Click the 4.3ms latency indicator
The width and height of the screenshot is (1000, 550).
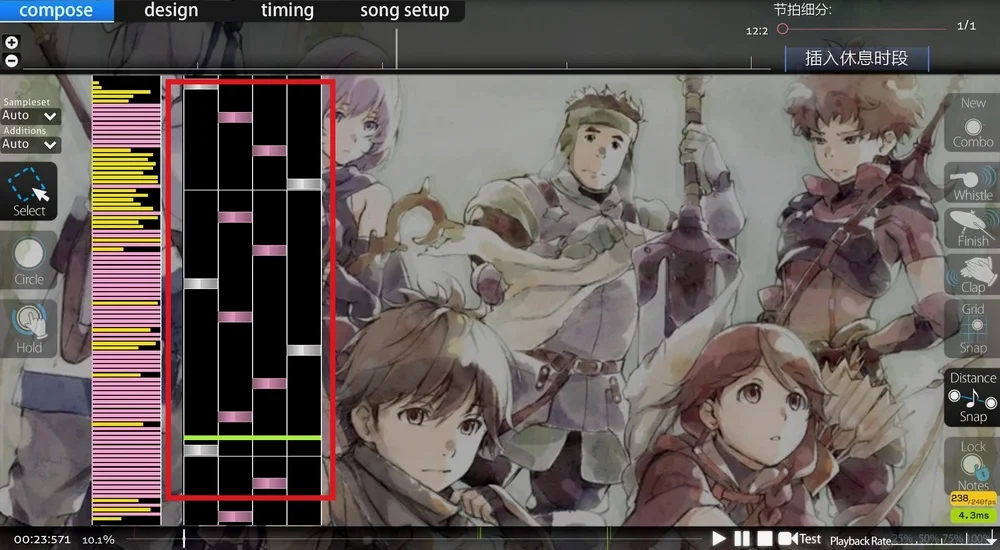973,515
